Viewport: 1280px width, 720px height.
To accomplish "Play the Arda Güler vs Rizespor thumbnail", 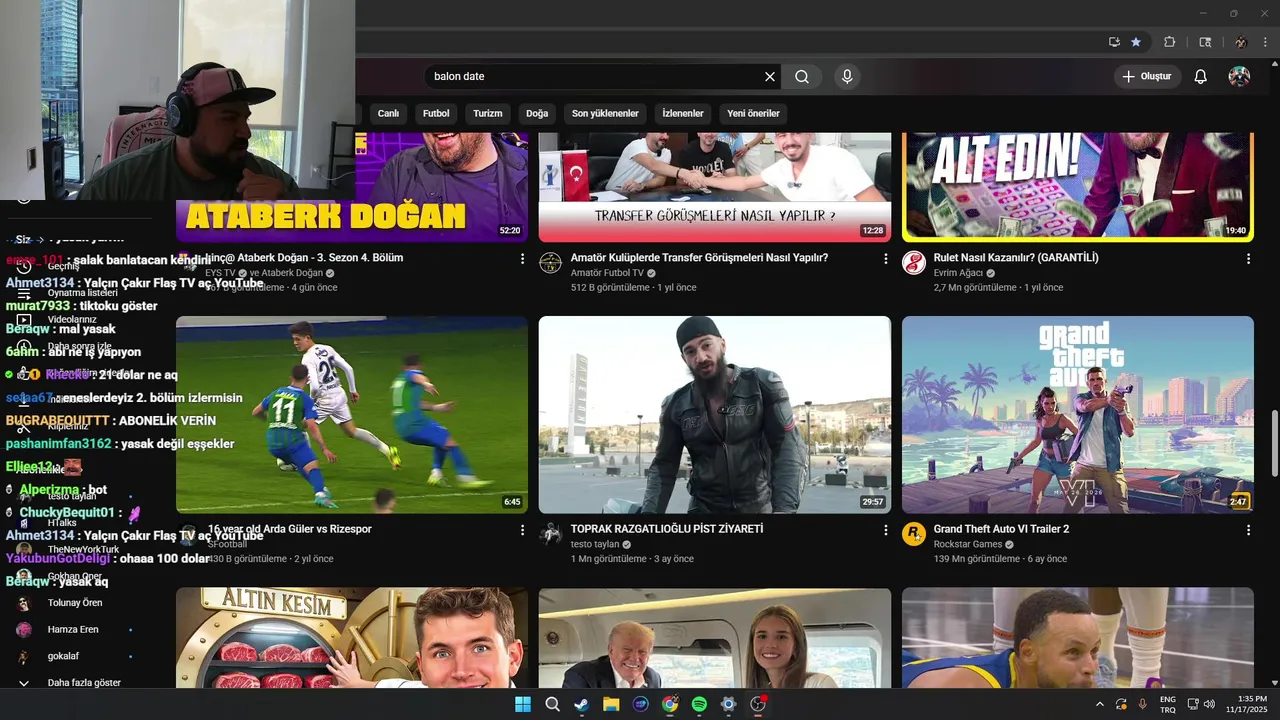I will [x=352, y=415].
